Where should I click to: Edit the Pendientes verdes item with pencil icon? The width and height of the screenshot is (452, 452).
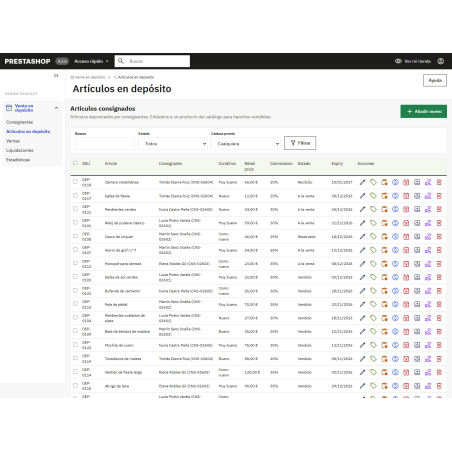tap(362, 209)
